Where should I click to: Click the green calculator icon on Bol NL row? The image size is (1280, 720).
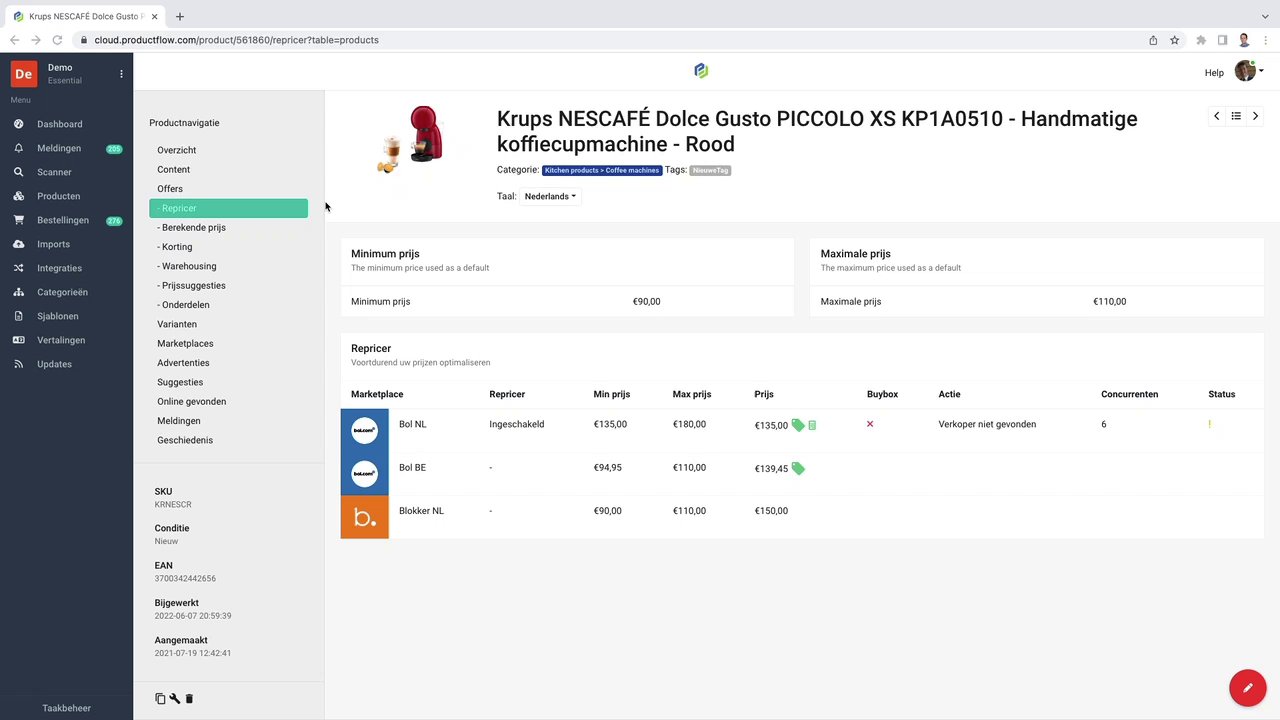(812, 425)
